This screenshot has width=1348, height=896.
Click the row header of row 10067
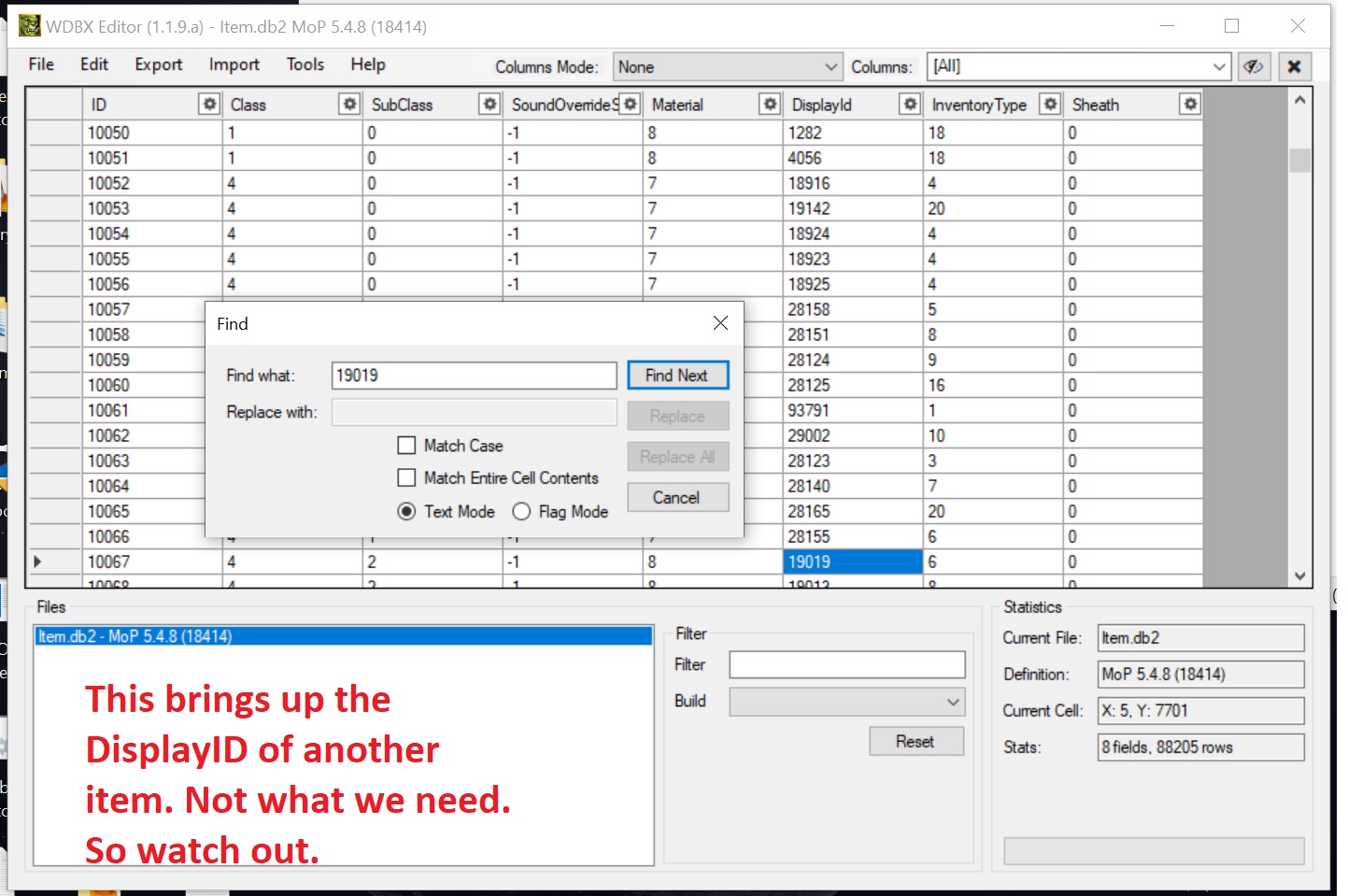[54, 562]
